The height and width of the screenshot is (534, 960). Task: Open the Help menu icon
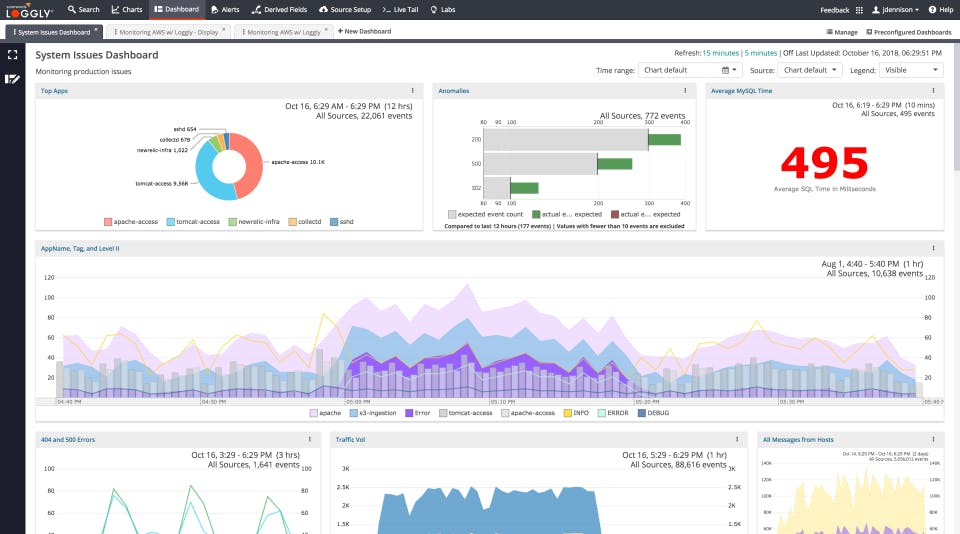(933, 10)
